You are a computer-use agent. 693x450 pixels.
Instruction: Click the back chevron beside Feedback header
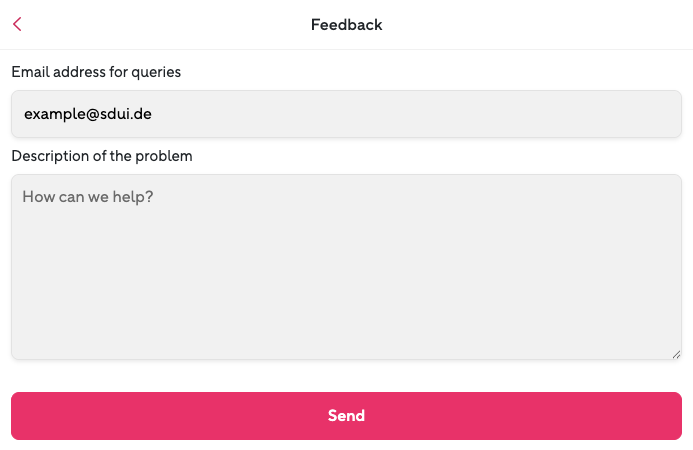[x=17, y=24]
